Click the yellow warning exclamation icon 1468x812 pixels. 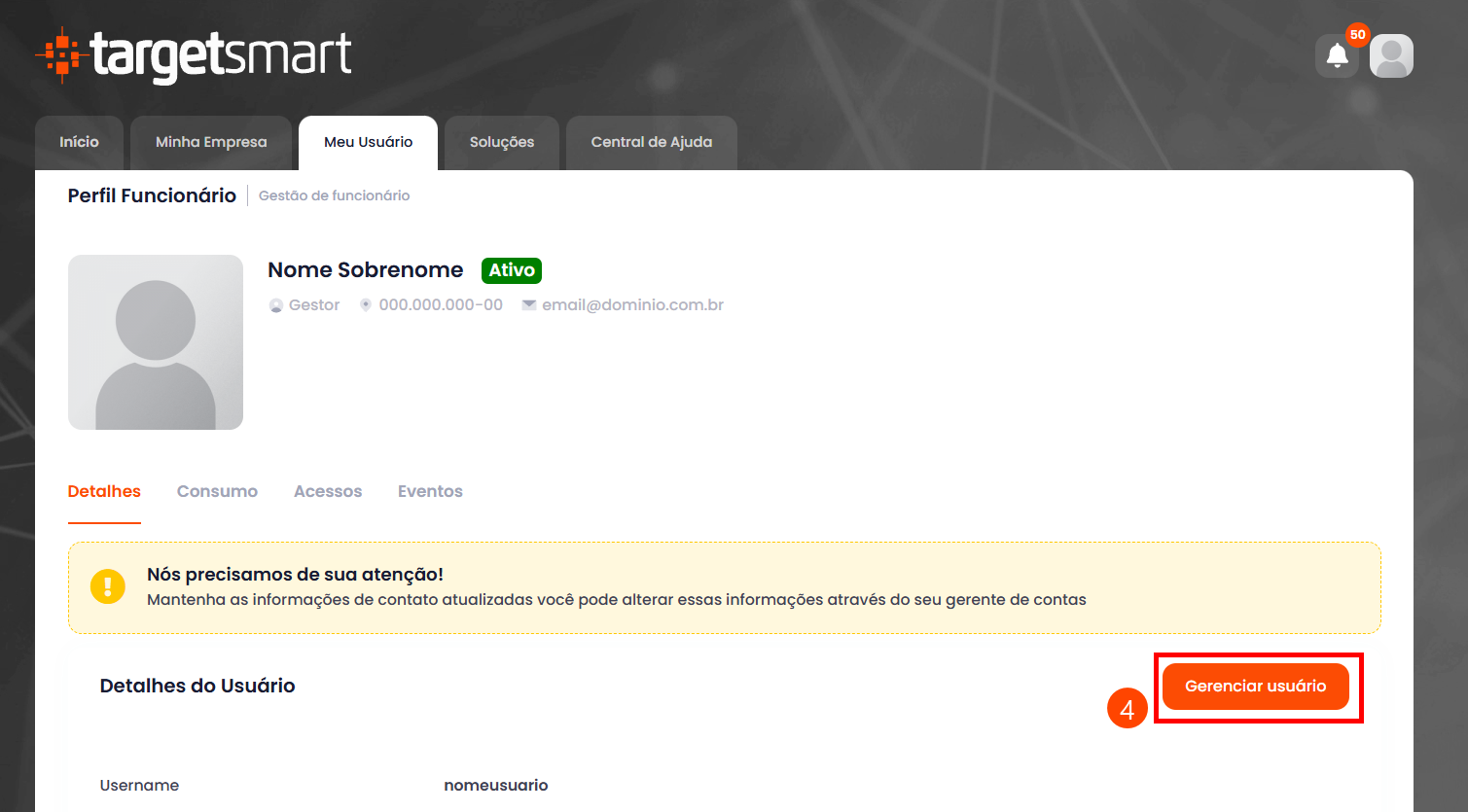coord(108,586)
